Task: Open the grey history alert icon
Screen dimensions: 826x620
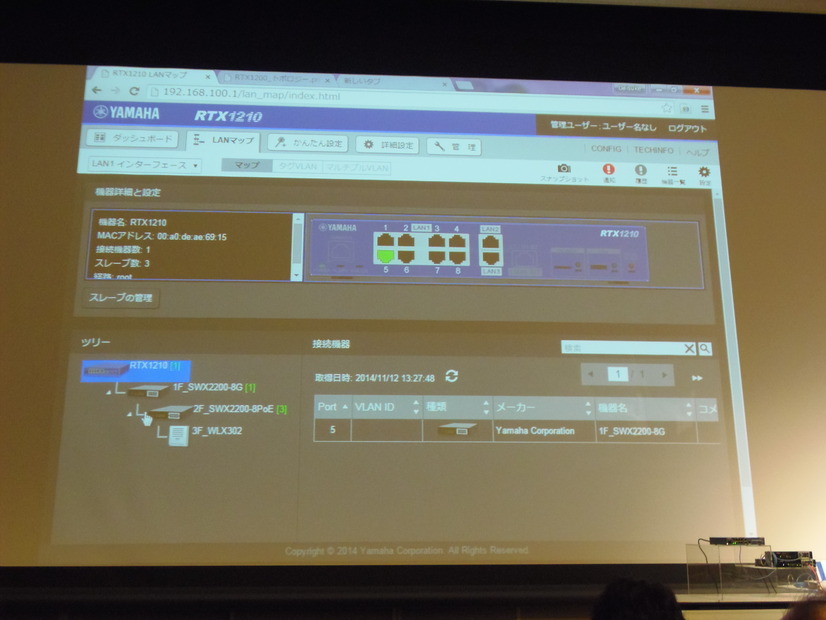Action: [x=641, y=170]
